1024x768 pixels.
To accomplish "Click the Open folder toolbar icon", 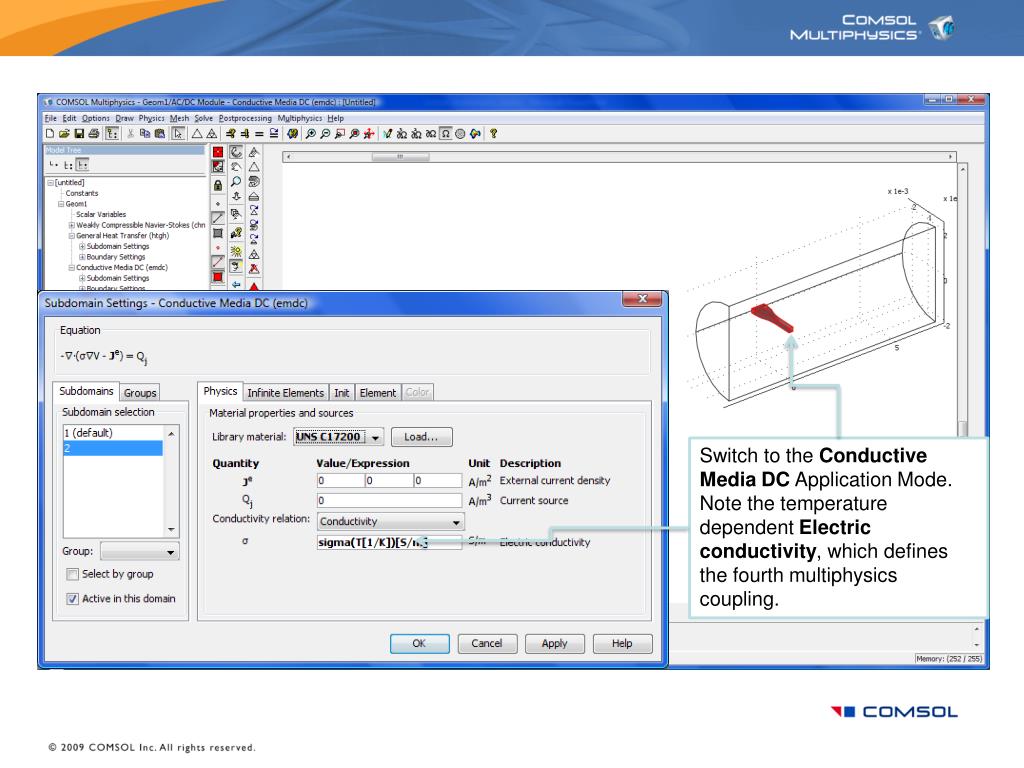I will (x=64, y=134).
